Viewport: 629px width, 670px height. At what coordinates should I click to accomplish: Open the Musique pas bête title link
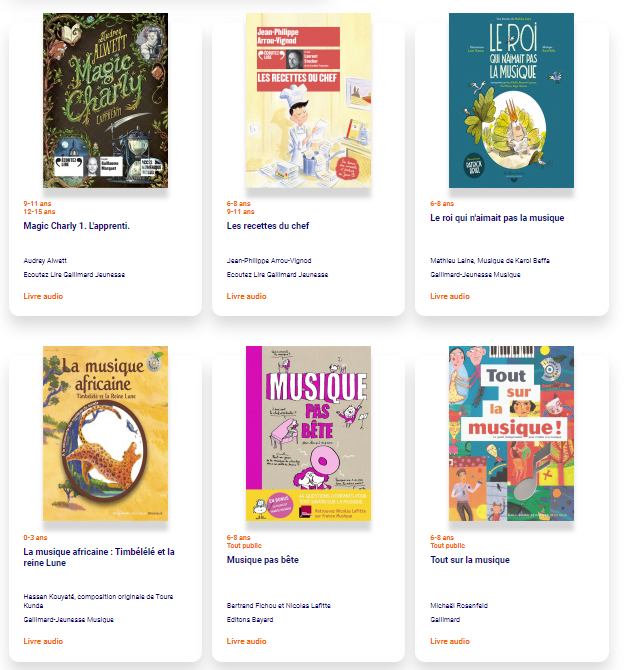tap(262, 560)
